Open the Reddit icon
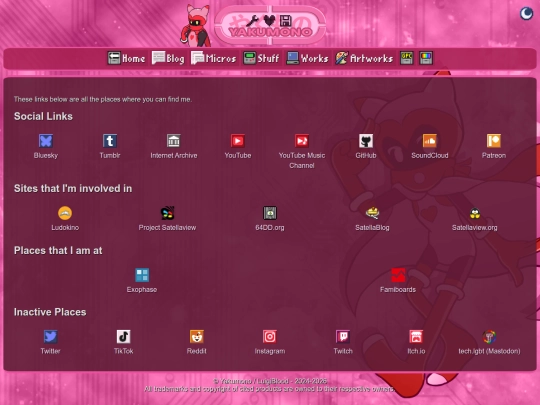This screenshot has height=405, width=540. click(x=197, y=336)
